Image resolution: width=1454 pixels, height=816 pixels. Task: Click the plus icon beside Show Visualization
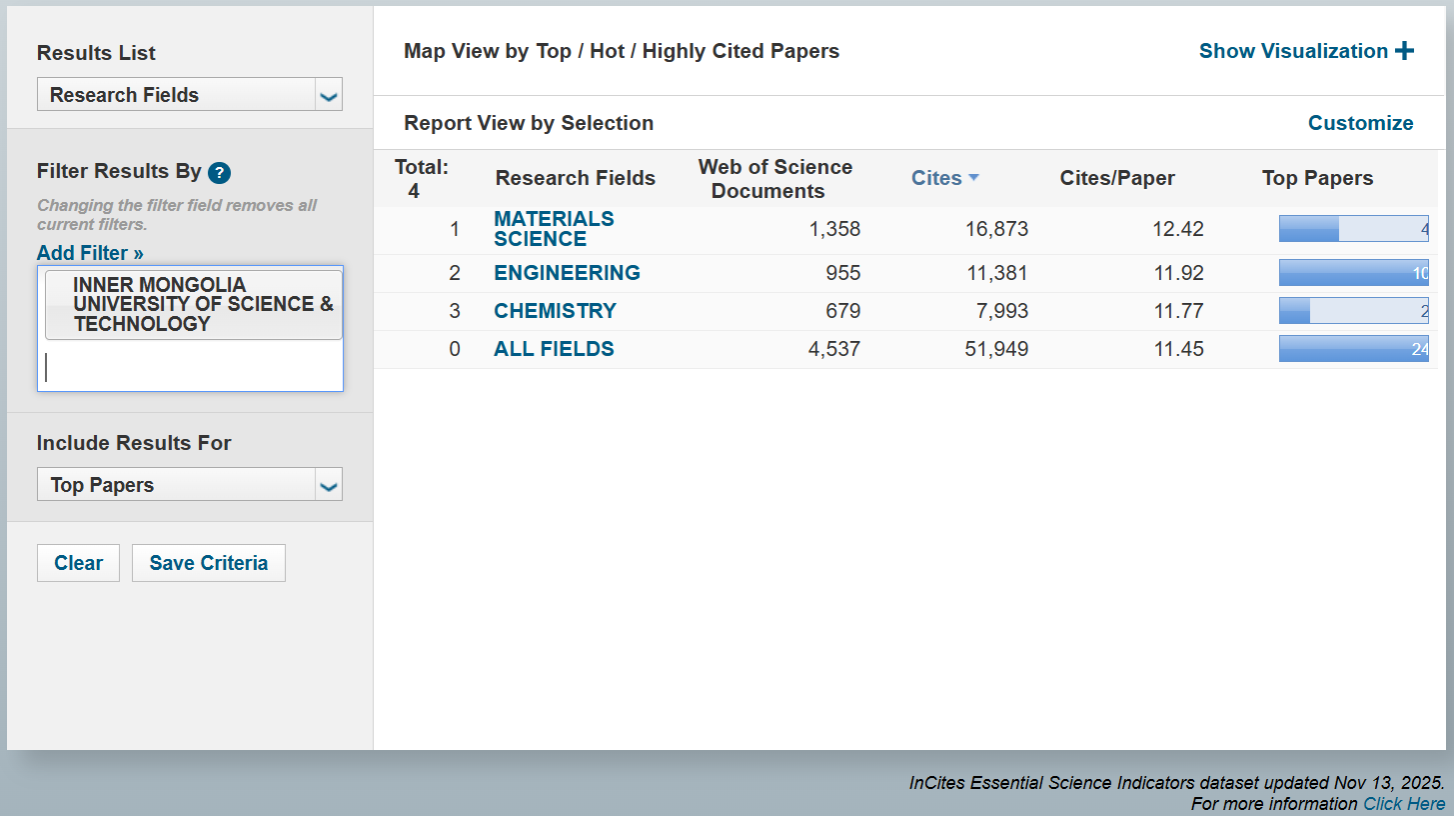pyautogui.click(x=1404, y=51)
